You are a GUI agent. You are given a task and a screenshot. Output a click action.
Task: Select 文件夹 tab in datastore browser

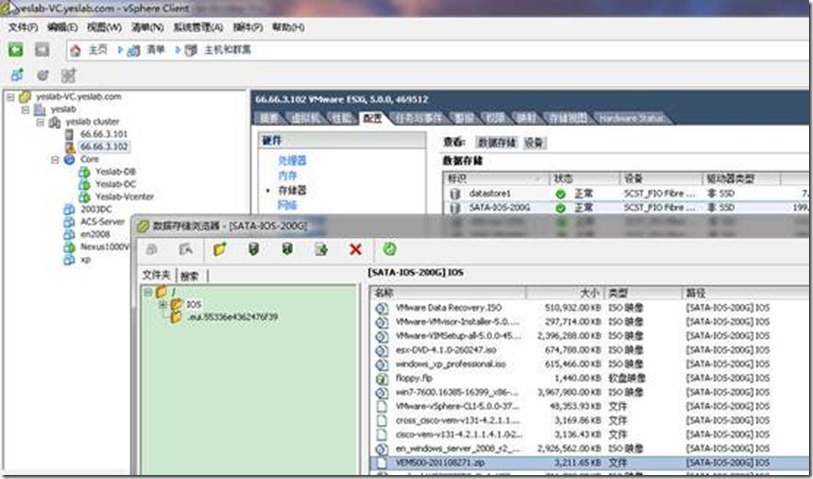(x=157, y=275)
